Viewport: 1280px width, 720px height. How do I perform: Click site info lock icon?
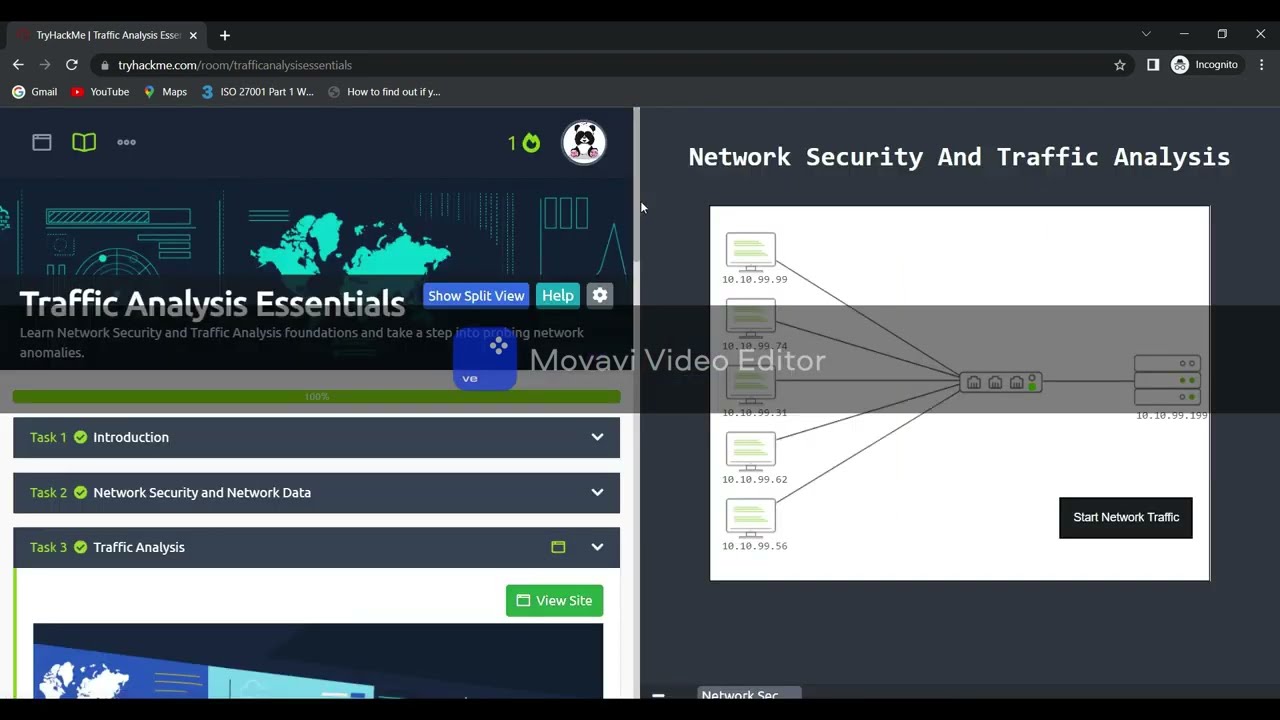click(104, 65)
